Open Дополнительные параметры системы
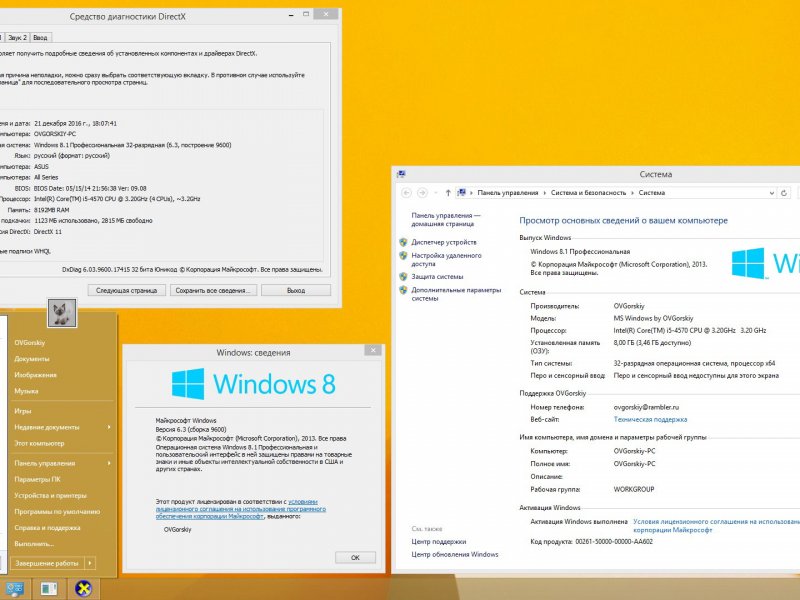The height and width of the screenshot is (600, 800). 456,294
